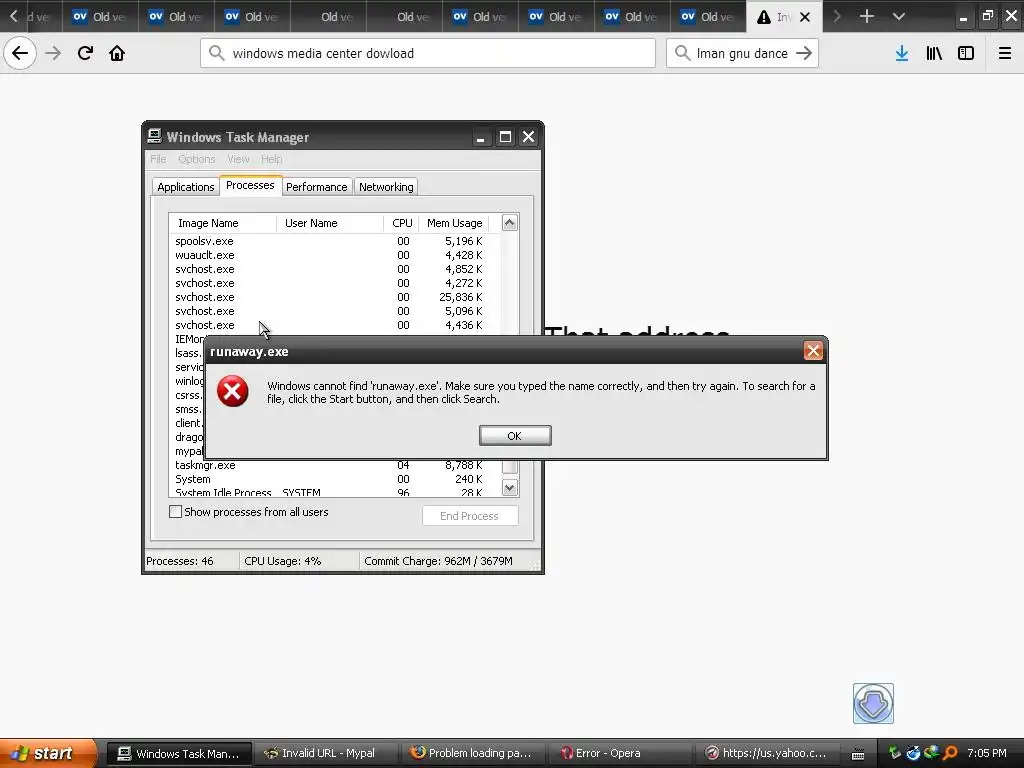
Task: Open the browser library icon
Action: pyautogui.click(x=934, y=53)
